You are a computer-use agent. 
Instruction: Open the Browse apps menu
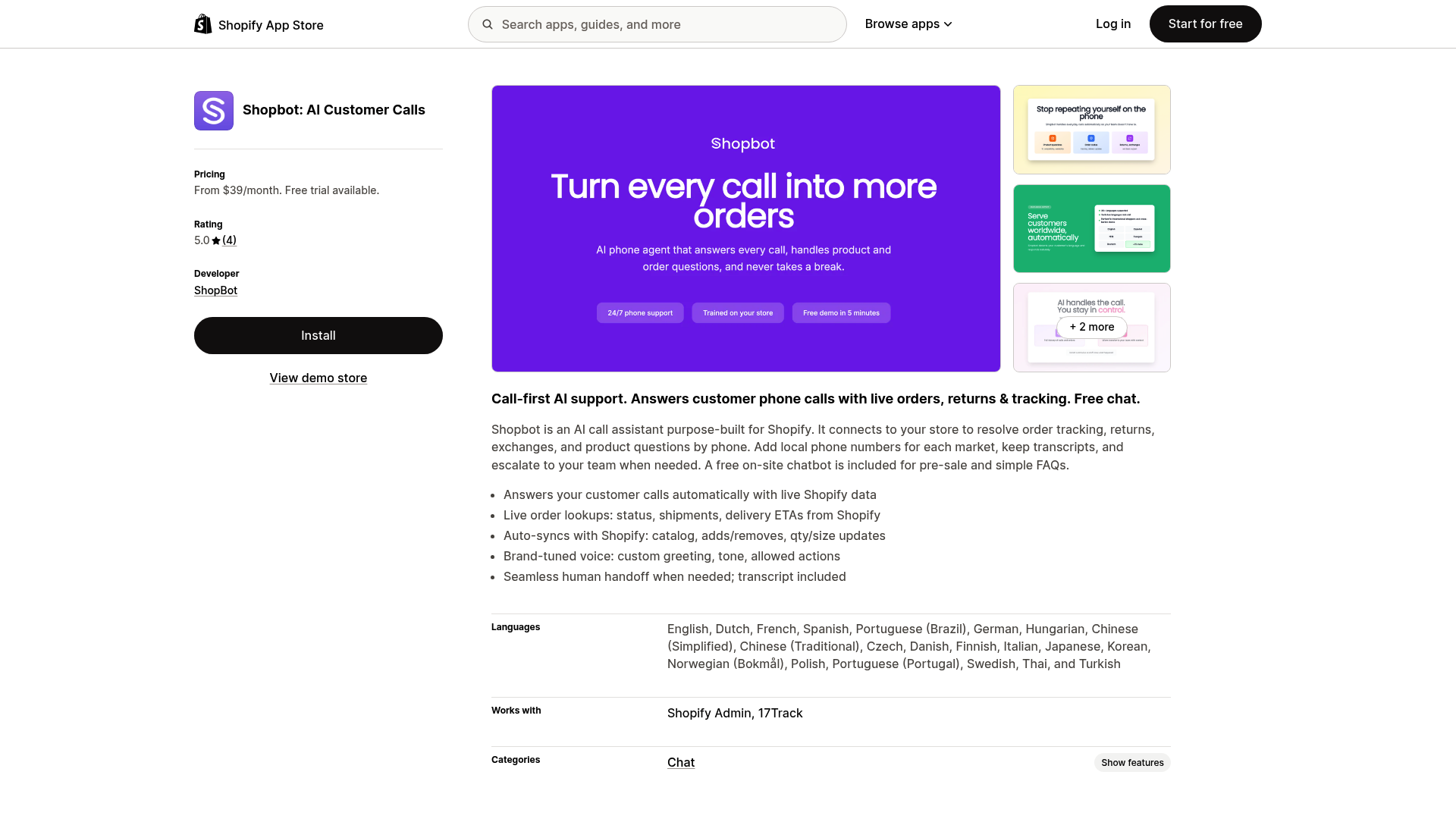click(902, 24)
